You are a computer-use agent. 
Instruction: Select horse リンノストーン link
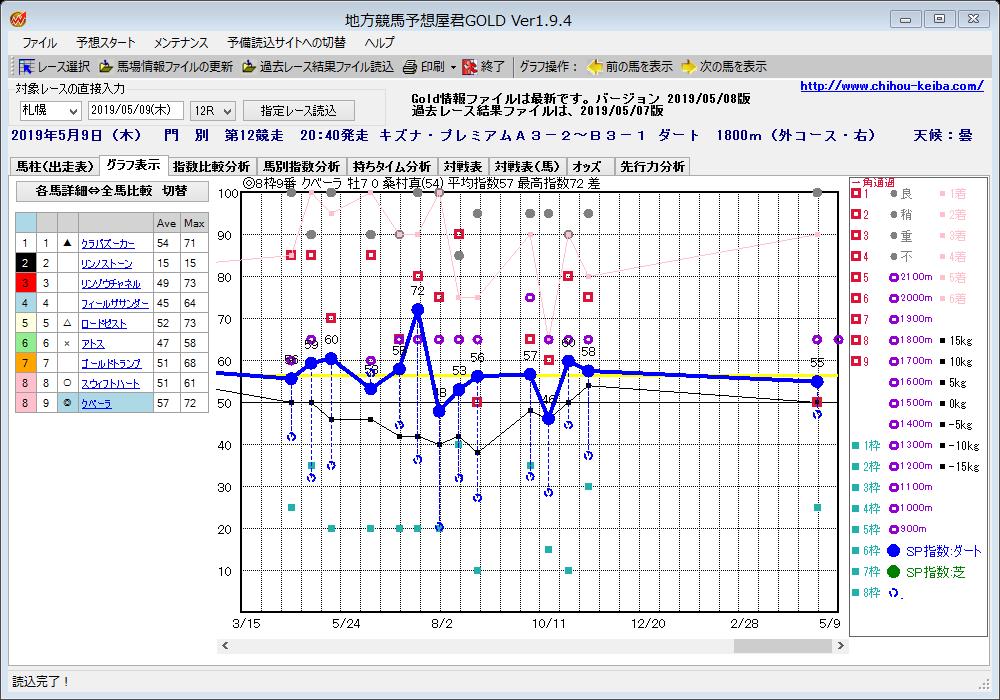tap(107, 263)
